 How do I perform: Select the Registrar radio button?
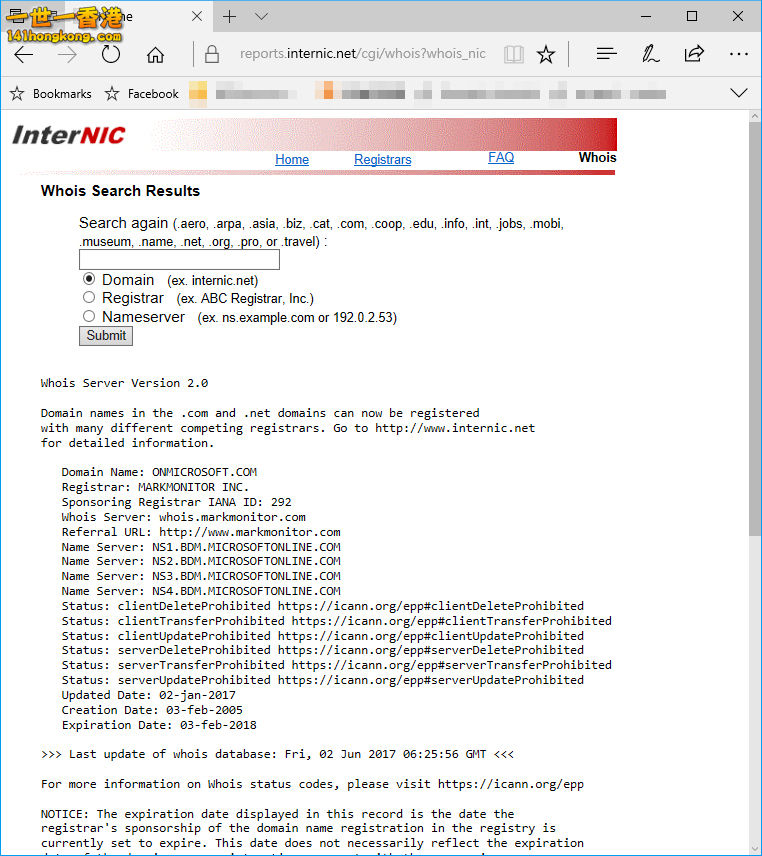click(89, 297)
